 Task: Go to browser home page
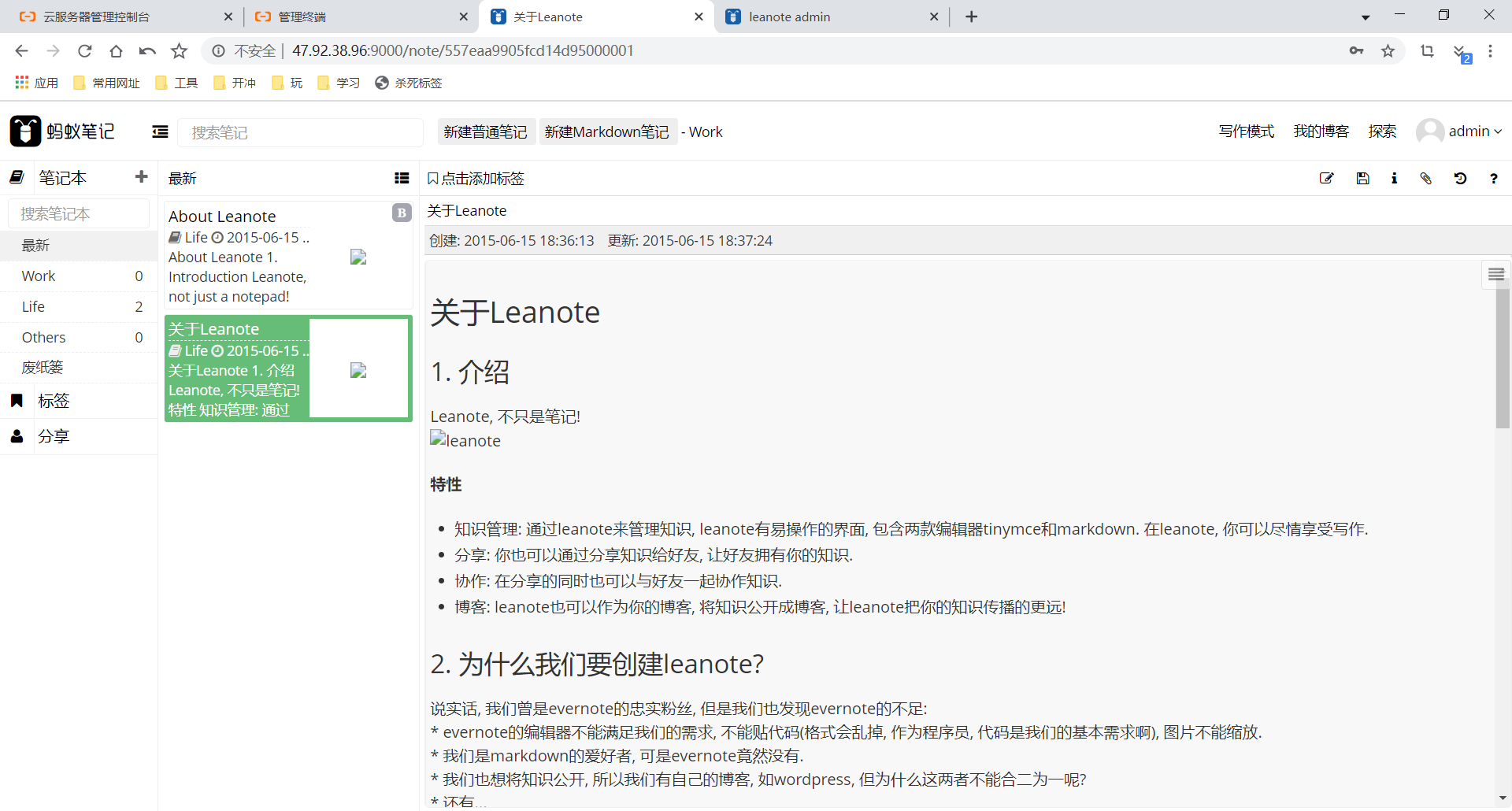coord(117,51)
